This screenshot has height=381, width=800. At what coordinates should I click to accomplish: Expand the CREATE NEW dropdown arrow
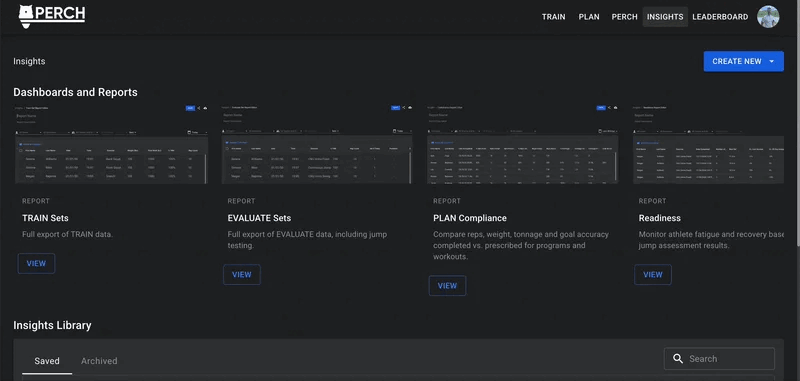pos(772,61)
